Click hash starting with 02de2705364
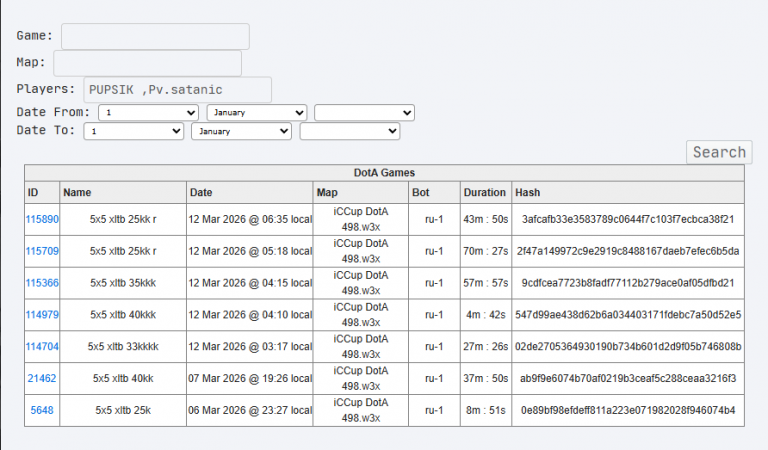The width and height of the screenshot is (768, 450). pyautogui.click(x=628, y=347)
